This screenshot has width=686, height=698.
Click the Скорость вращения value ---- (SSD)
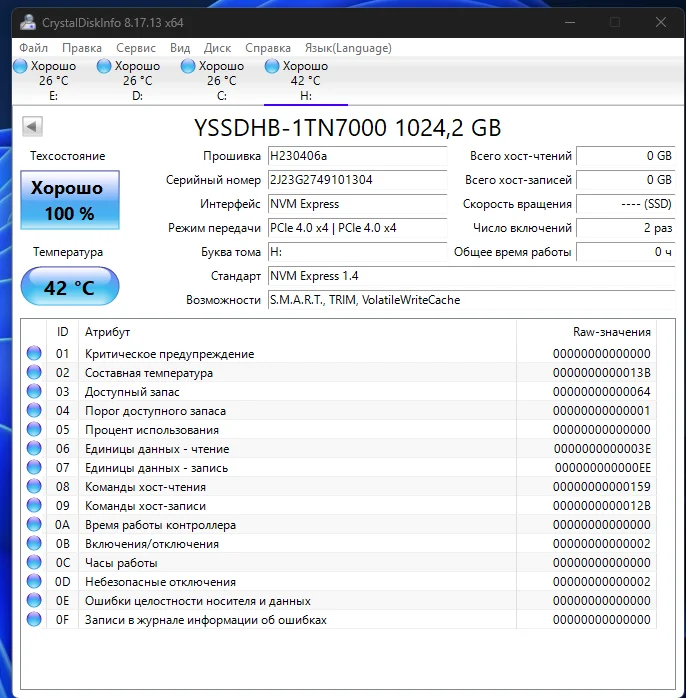coord(625,204)
